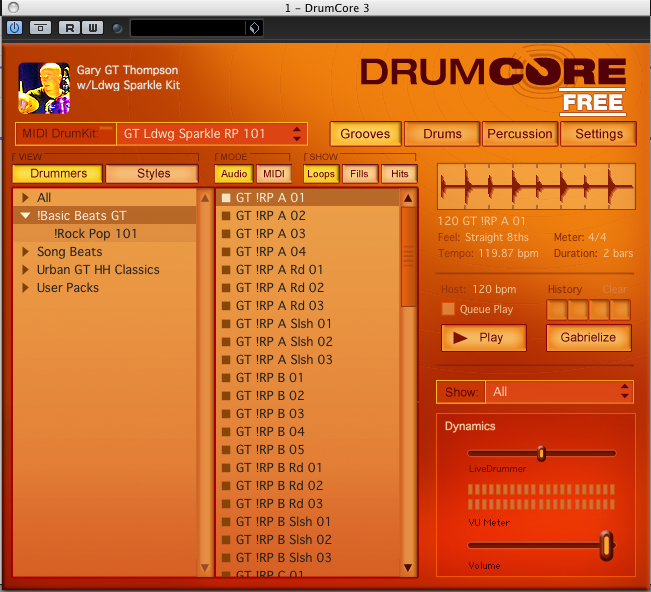Viewport: 651px width, 592px height.
Task: Open the Show All dropdown
Action: [x=559, y=392]
